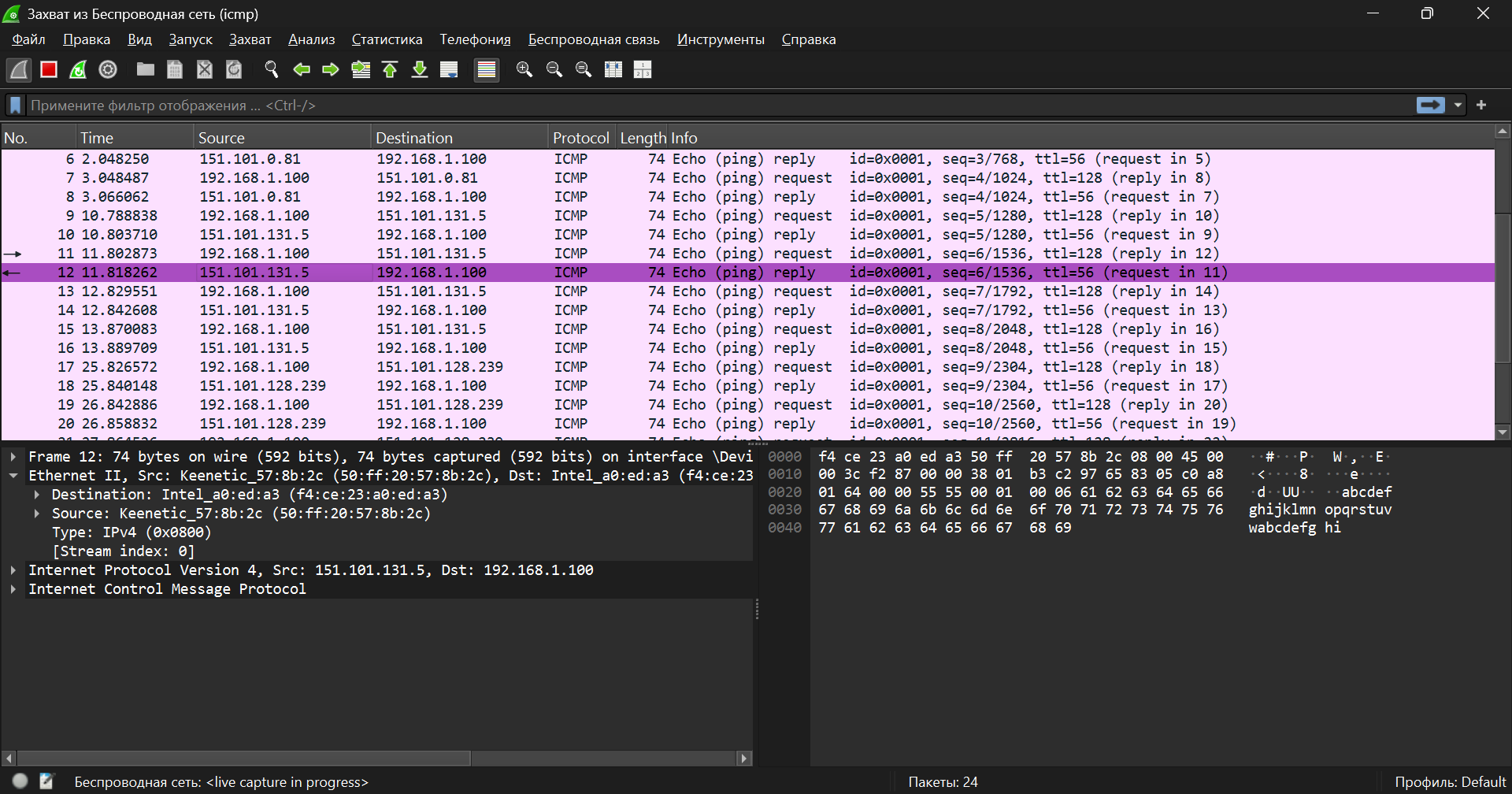Restart the current capture
Viewport: 1512px width, 794px height.
(x=78, y=70)
